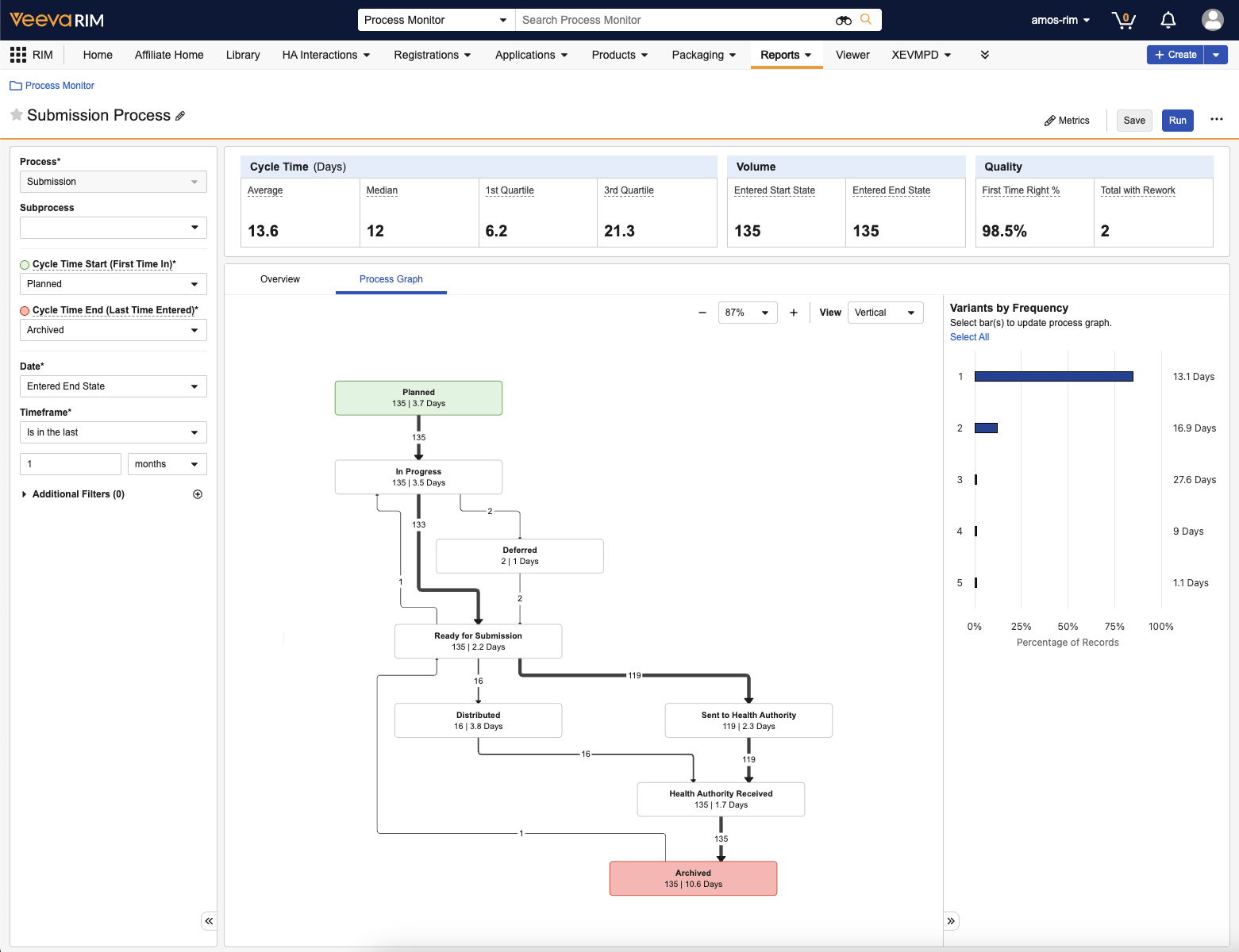
Task: Add an additional filter with plus icon
Action: coord(198,494)
